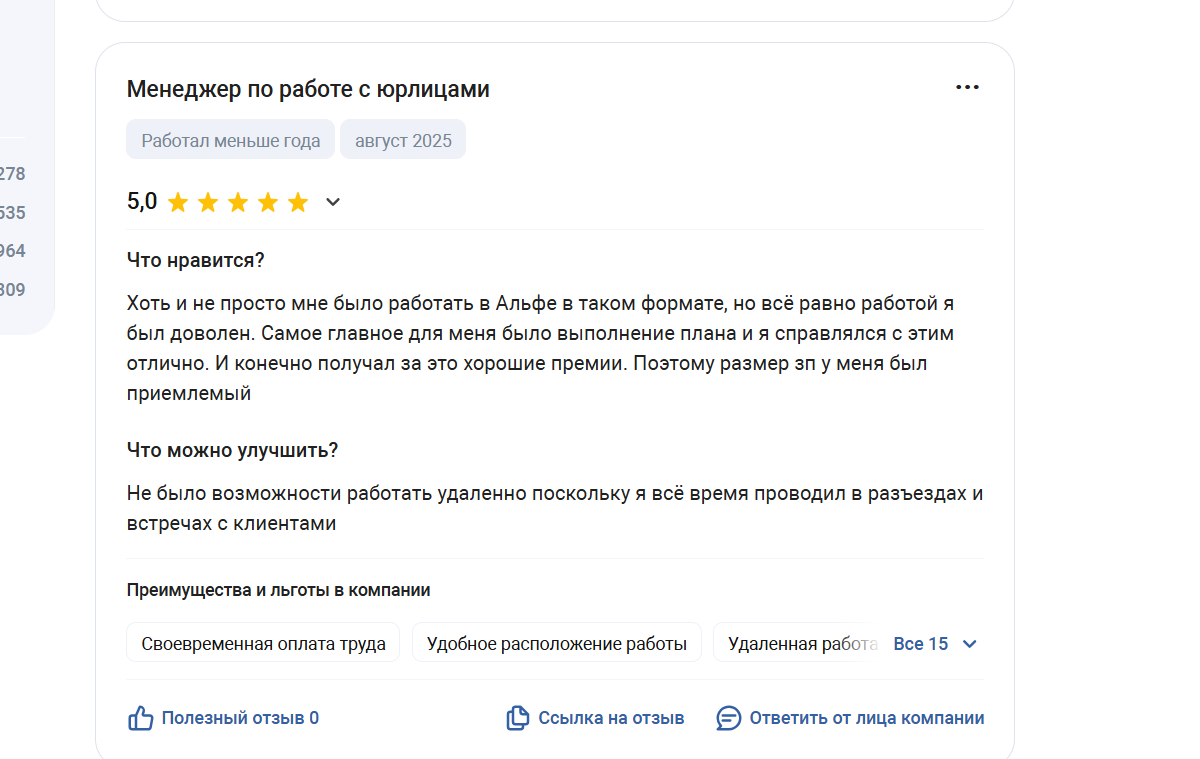Click the "Своевременная оплата труда" benefit chip

pyautogui.click(x=263, y=643)
